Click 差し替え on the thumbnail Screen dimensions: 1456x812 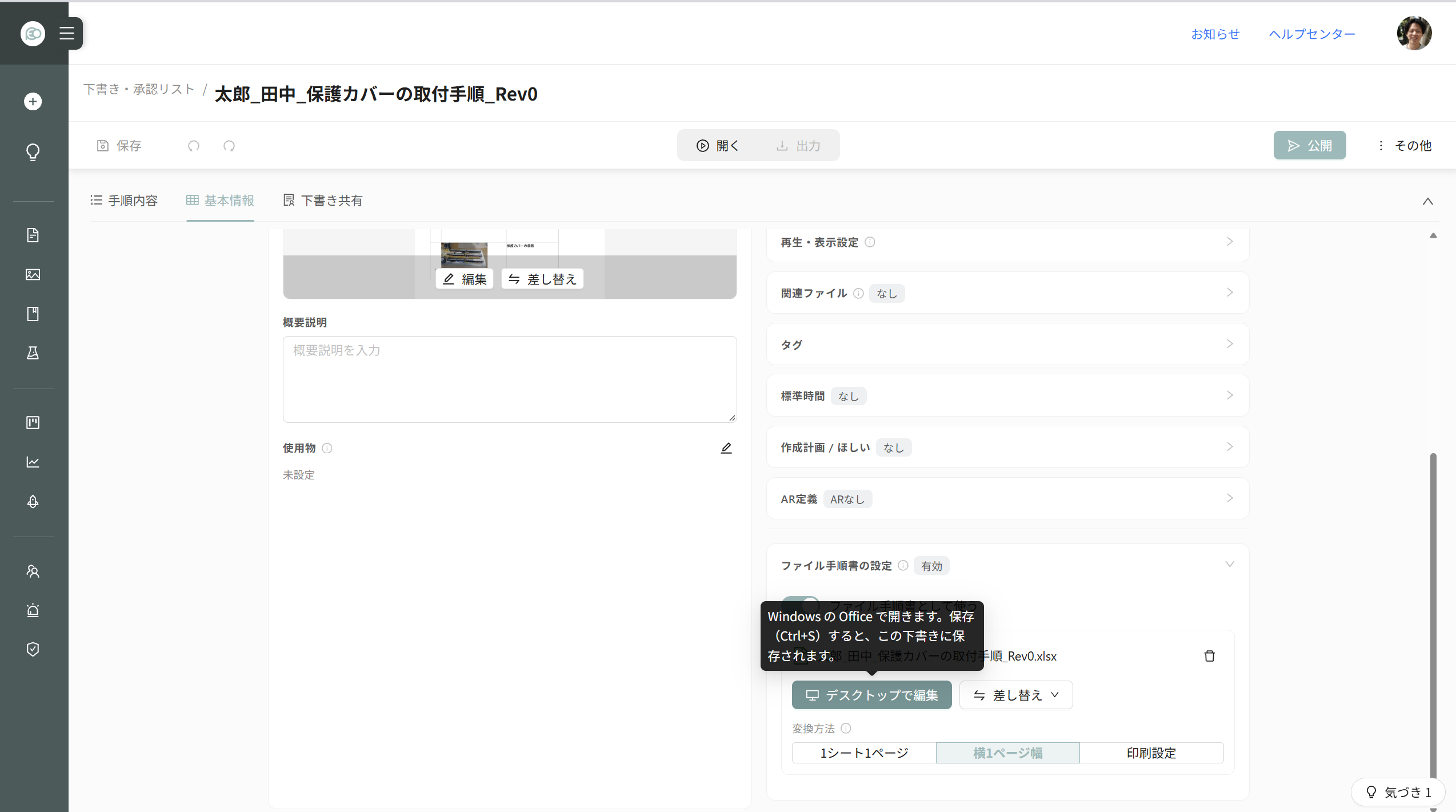[x=542, y=279]
